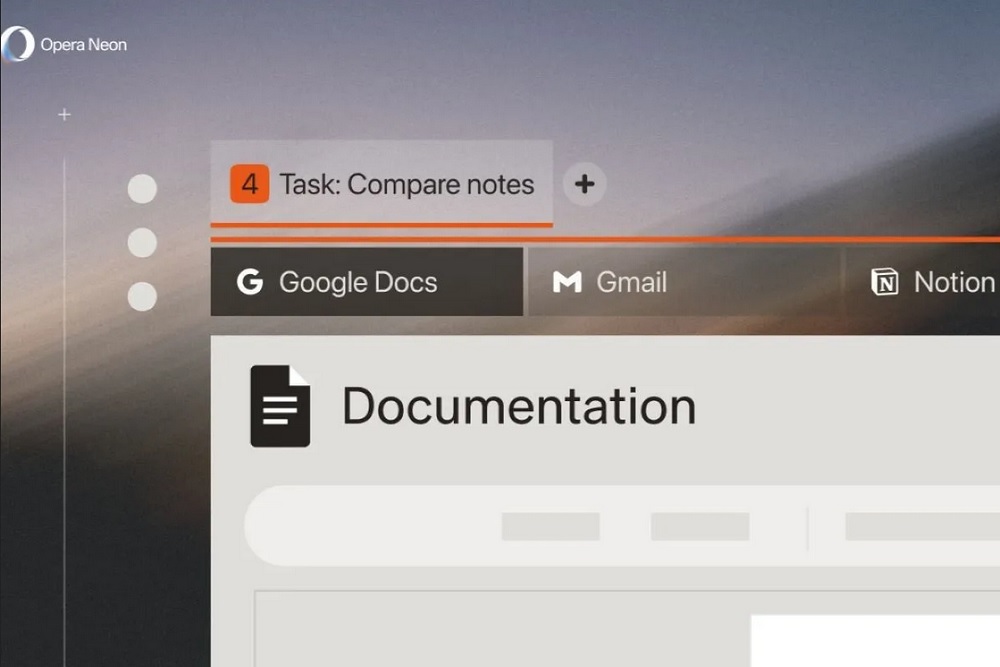The width and height of the screenshot is (1000, 667).
Task: Select the top circle in the sidebar
Action: 142,189
